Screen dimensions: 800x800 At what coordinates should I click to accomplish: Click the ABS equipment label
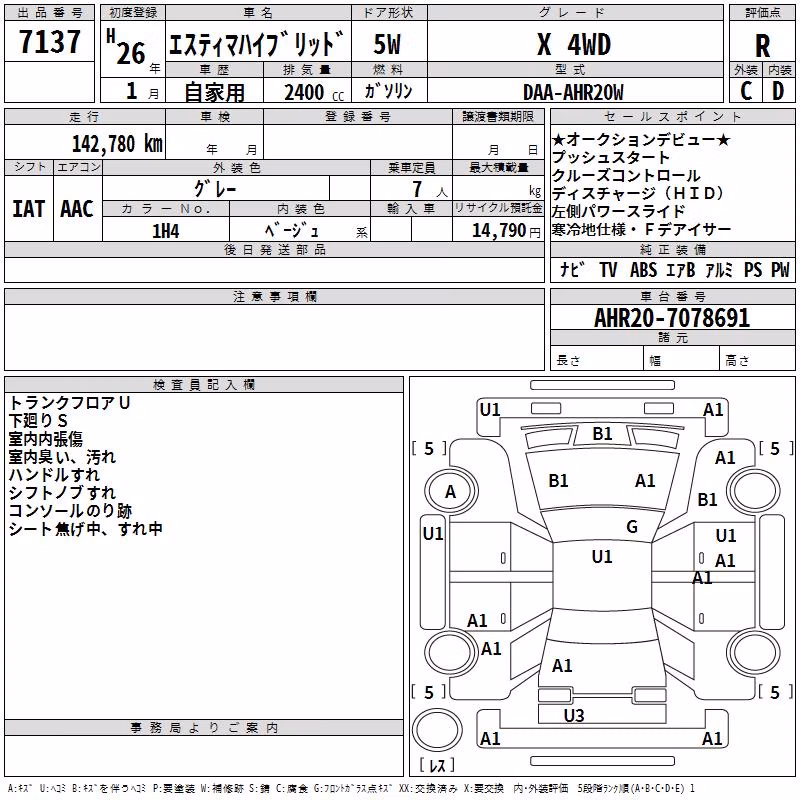[x=643, y=269]
